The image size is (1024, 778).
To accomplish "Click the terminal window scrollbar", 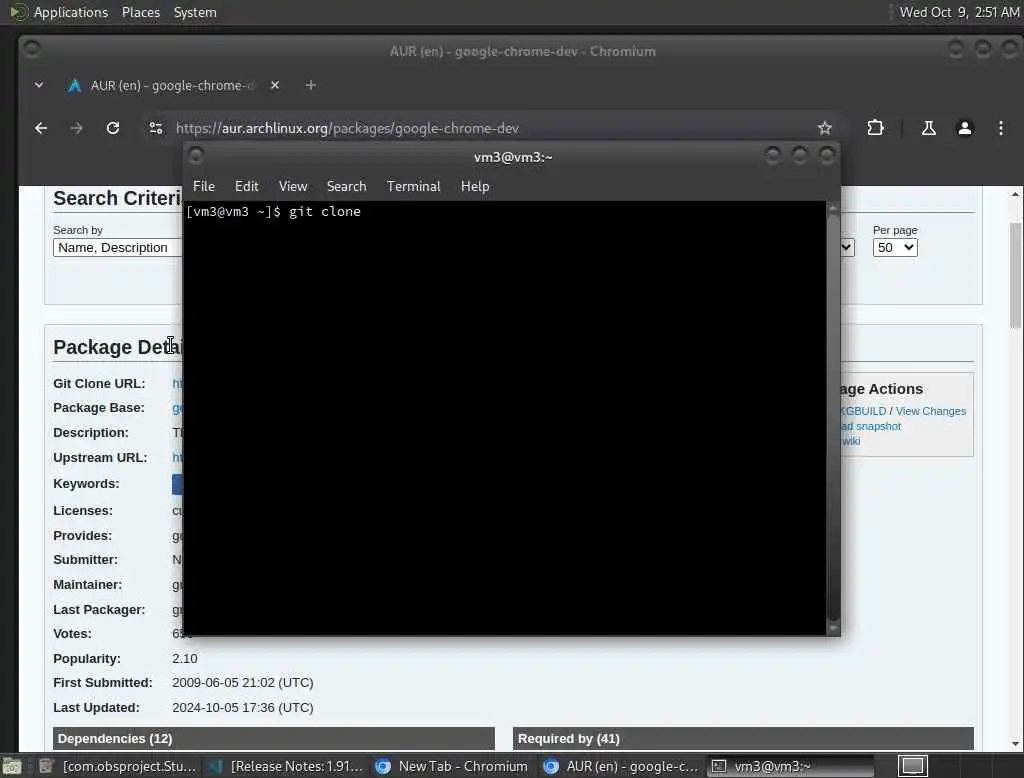I will point(833,418).
